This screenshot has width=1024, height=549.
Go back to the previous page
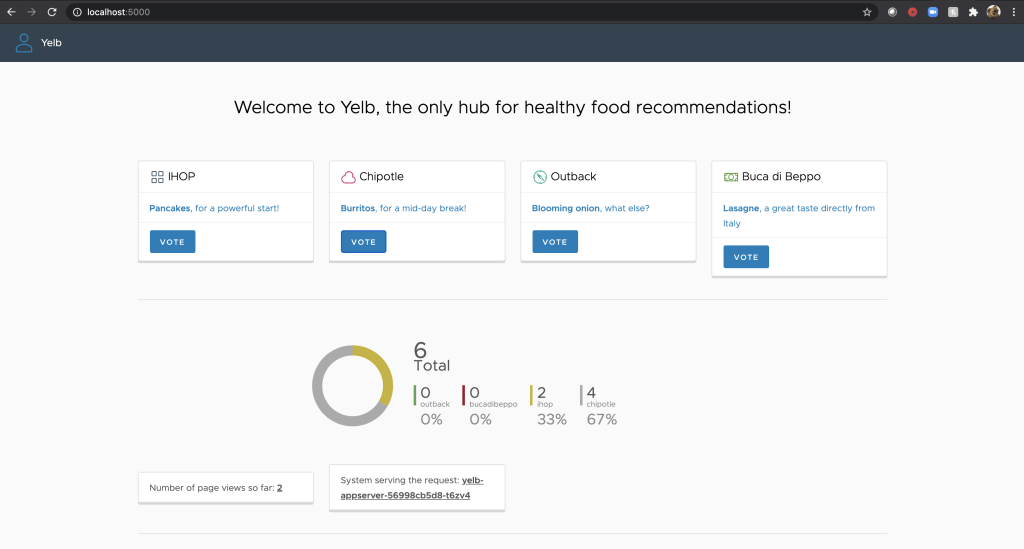[x=11, y=12]
